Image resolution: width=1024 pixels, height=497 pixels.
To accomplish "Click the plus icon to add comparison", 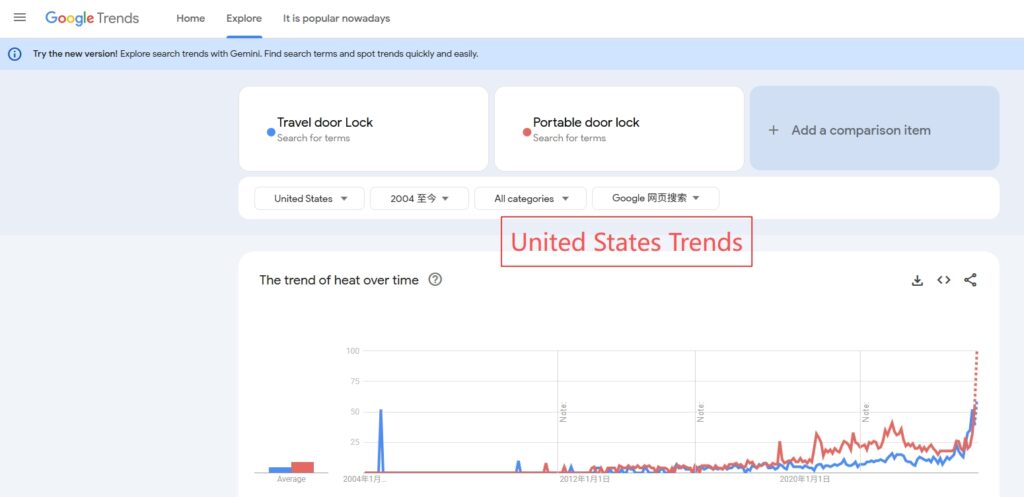I will [x=773, y=130].
